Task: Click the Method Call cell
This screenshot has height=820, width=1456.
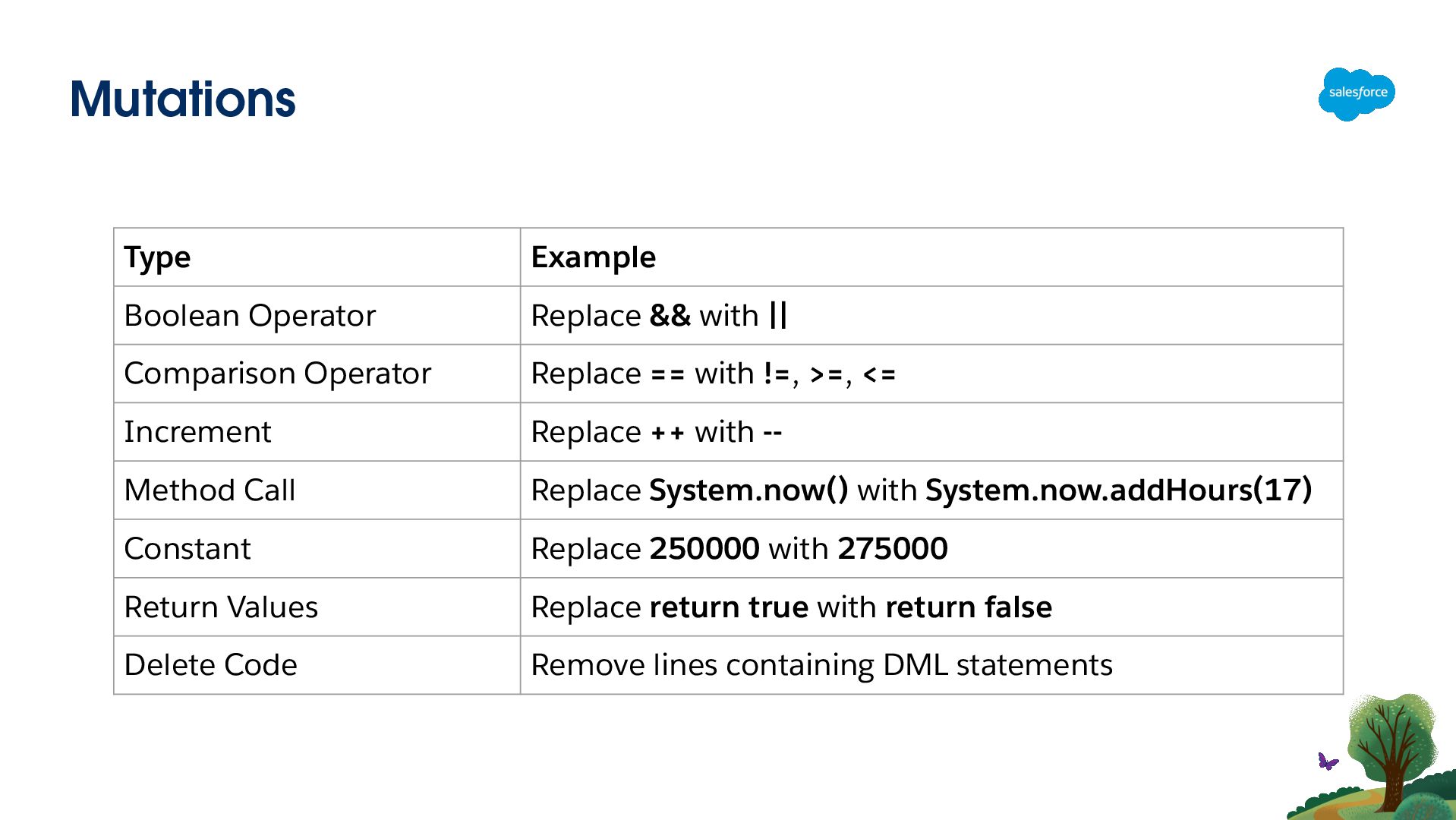Action: pos(210,490)
